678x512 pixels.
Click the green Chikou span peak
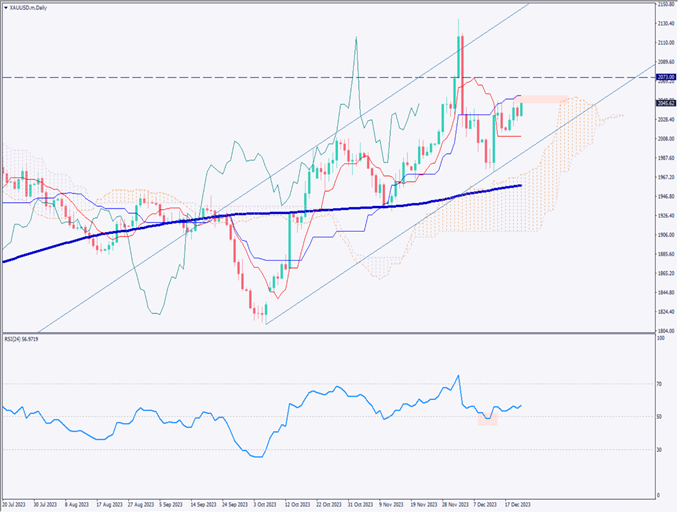(x=356, y=38)
